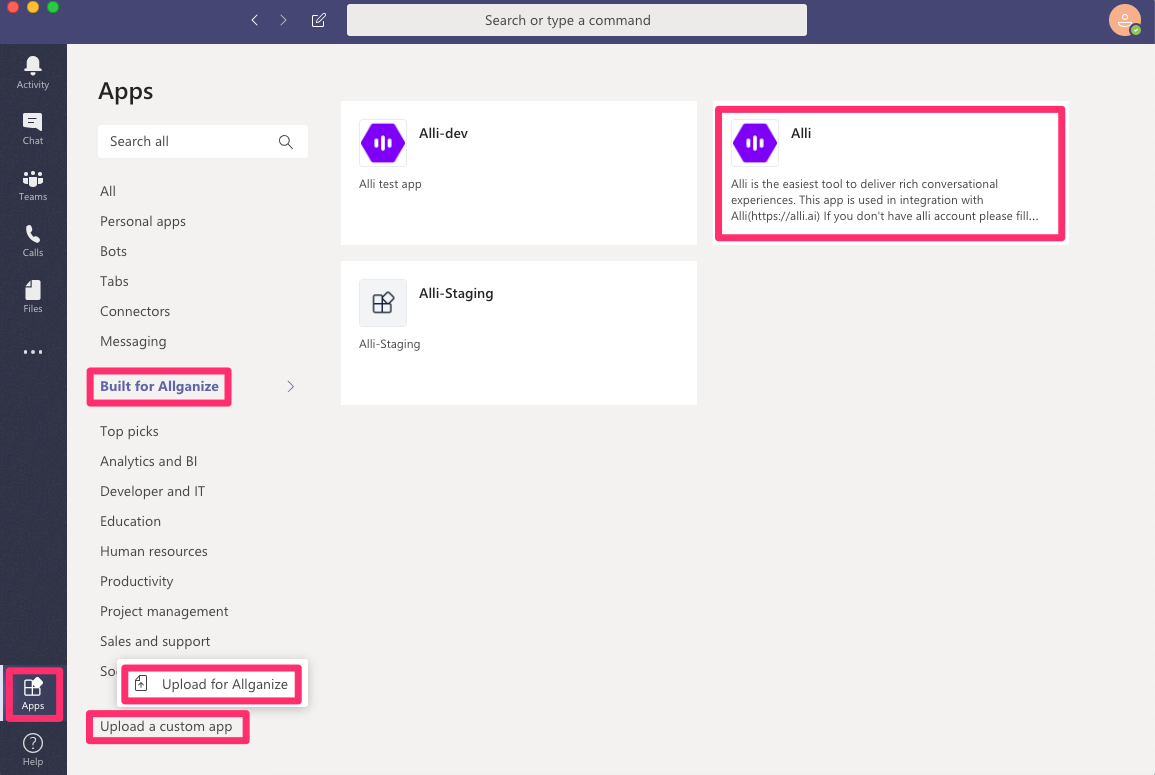Click the Alli-Staging app icon

point(383,303)
